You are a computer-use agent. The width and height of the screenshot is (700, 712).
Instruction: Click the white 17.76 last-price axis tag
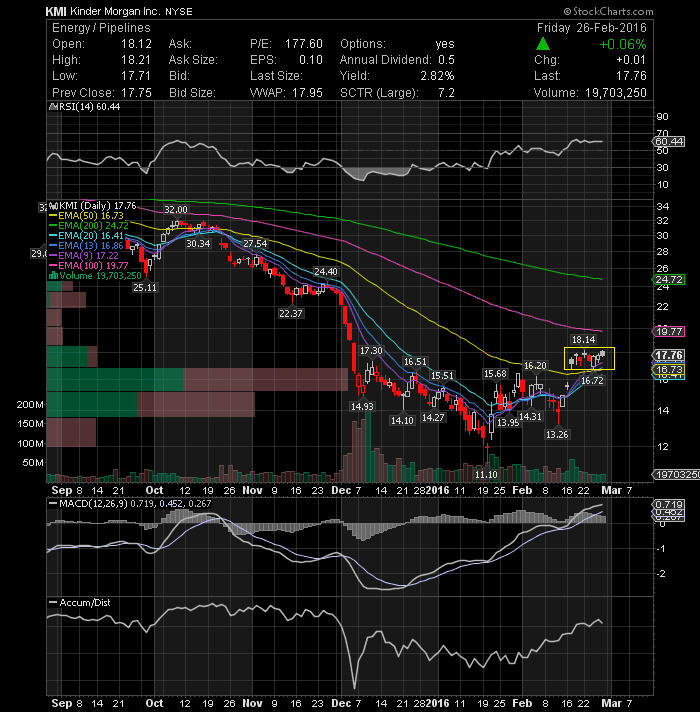(669, 355)
